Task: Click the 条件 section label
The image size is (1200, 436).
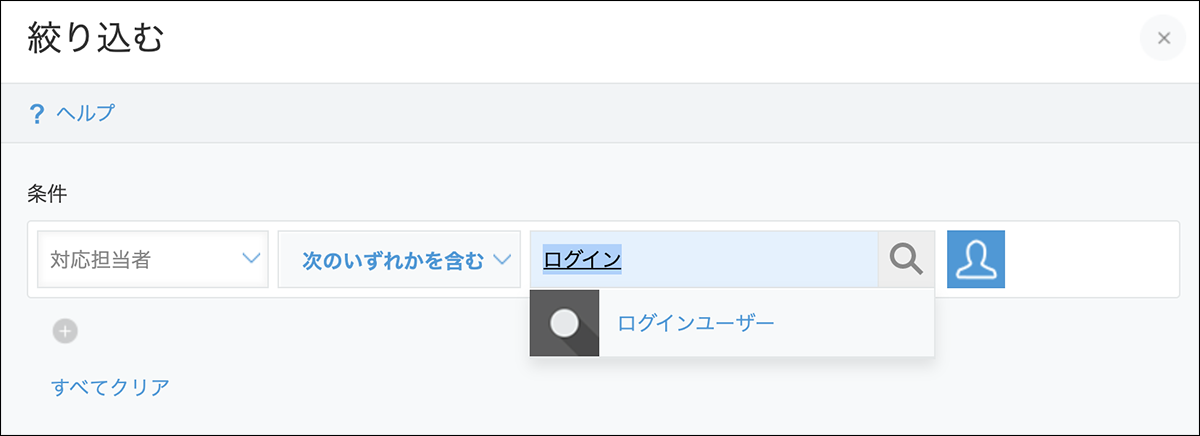Action: click(x=46, y=194)
